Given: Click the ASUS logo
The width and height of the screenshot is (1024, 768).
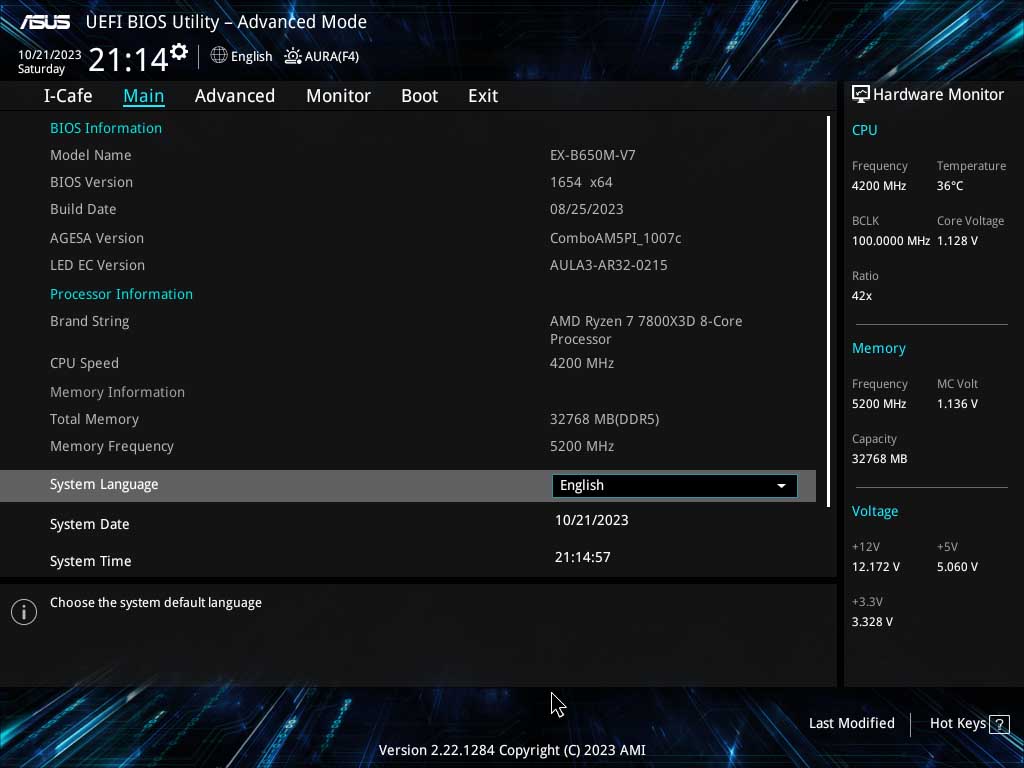Looking at the screenshot, I should point(45,22).
